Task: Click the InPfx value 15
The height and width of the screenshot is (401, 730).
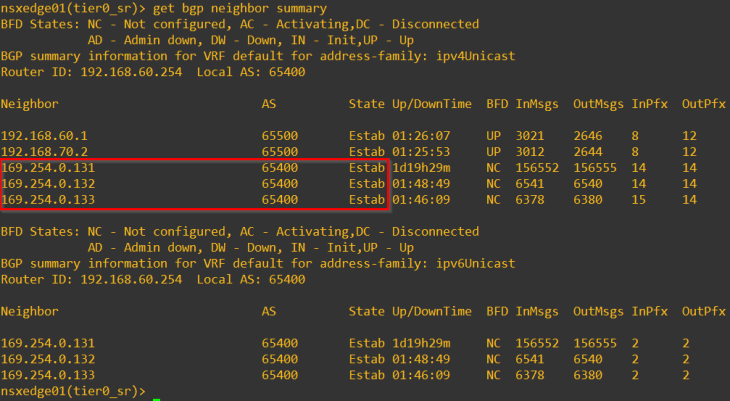Action: (x=639, y=199)
